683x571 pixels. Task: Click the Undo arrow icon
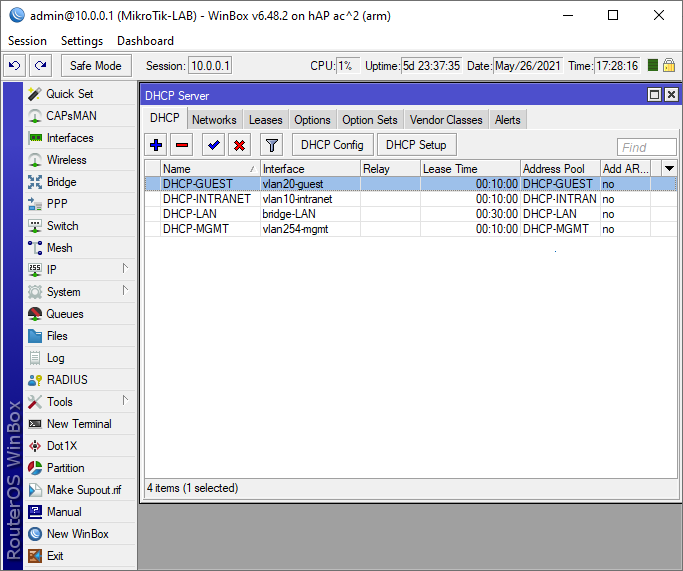pyautogui.click(x=14, y=66)
